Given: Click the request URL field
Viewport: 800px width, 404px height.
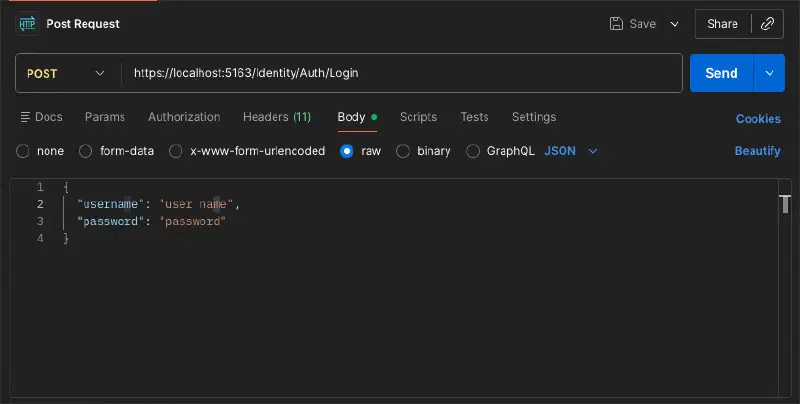Looking at the screenshot, I should click(x=402, y=73).
